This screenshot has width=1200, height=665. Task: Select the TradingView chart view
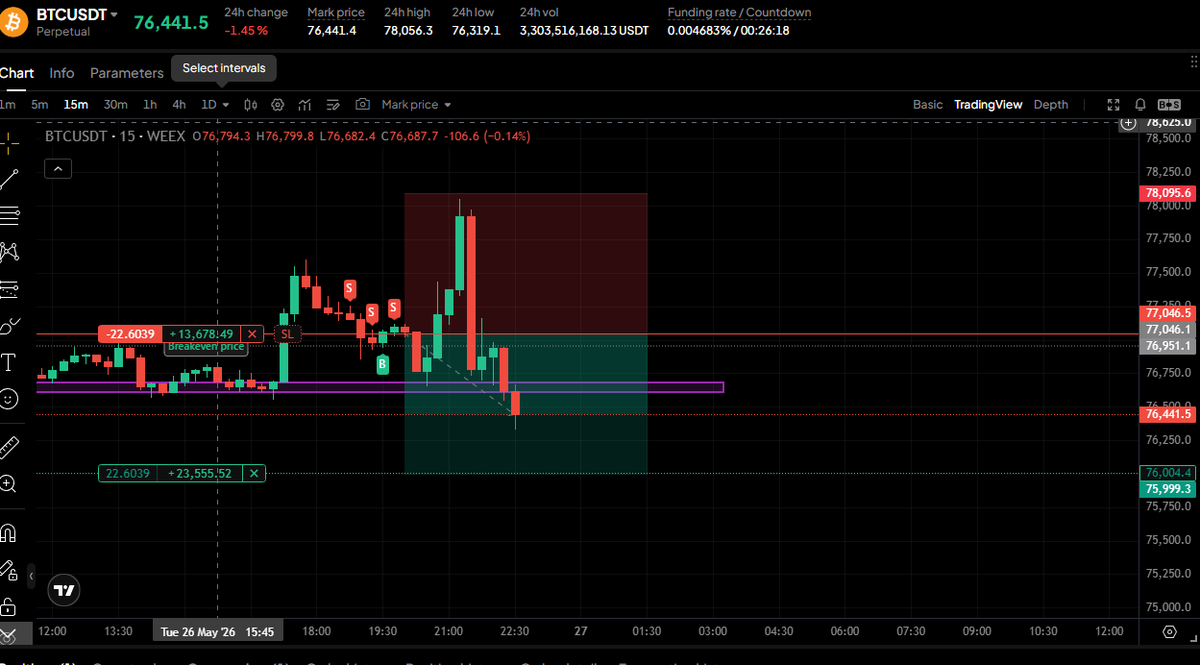(988, 104)
